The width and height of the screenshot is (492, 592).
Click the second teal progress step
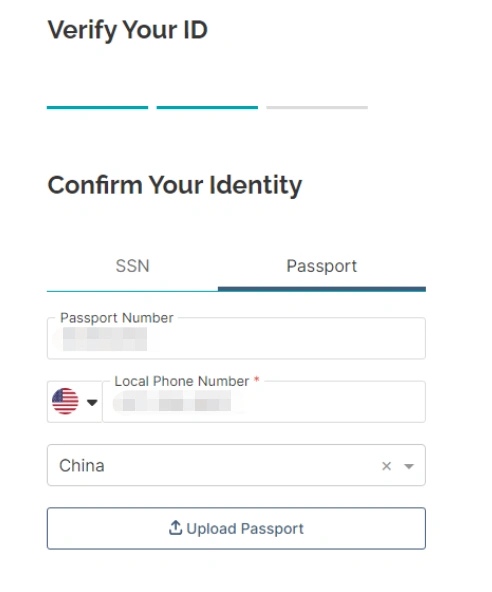pos(207,108)
